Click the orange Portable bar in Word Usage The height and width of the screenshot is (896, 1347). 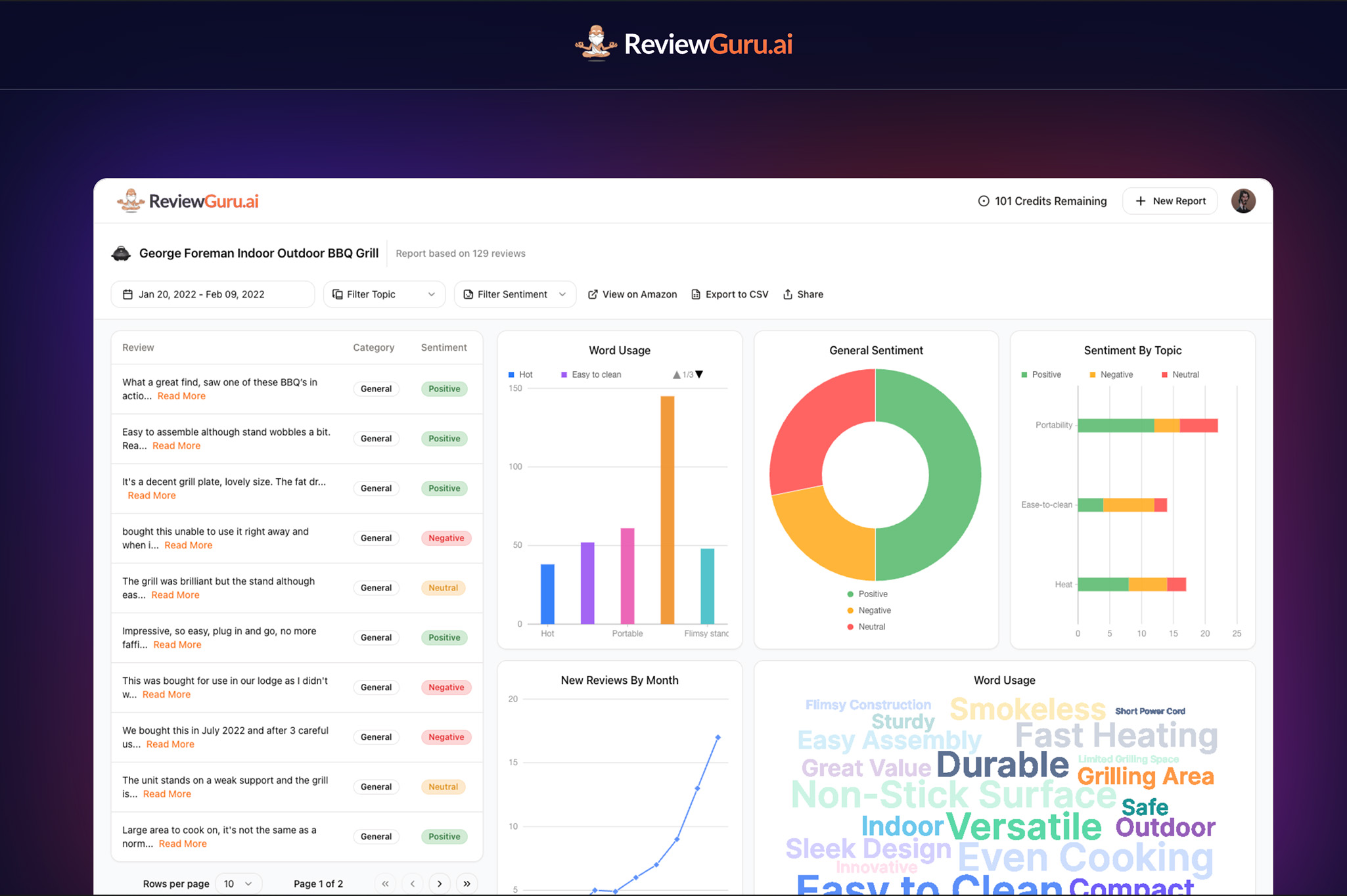pos(668,510)
